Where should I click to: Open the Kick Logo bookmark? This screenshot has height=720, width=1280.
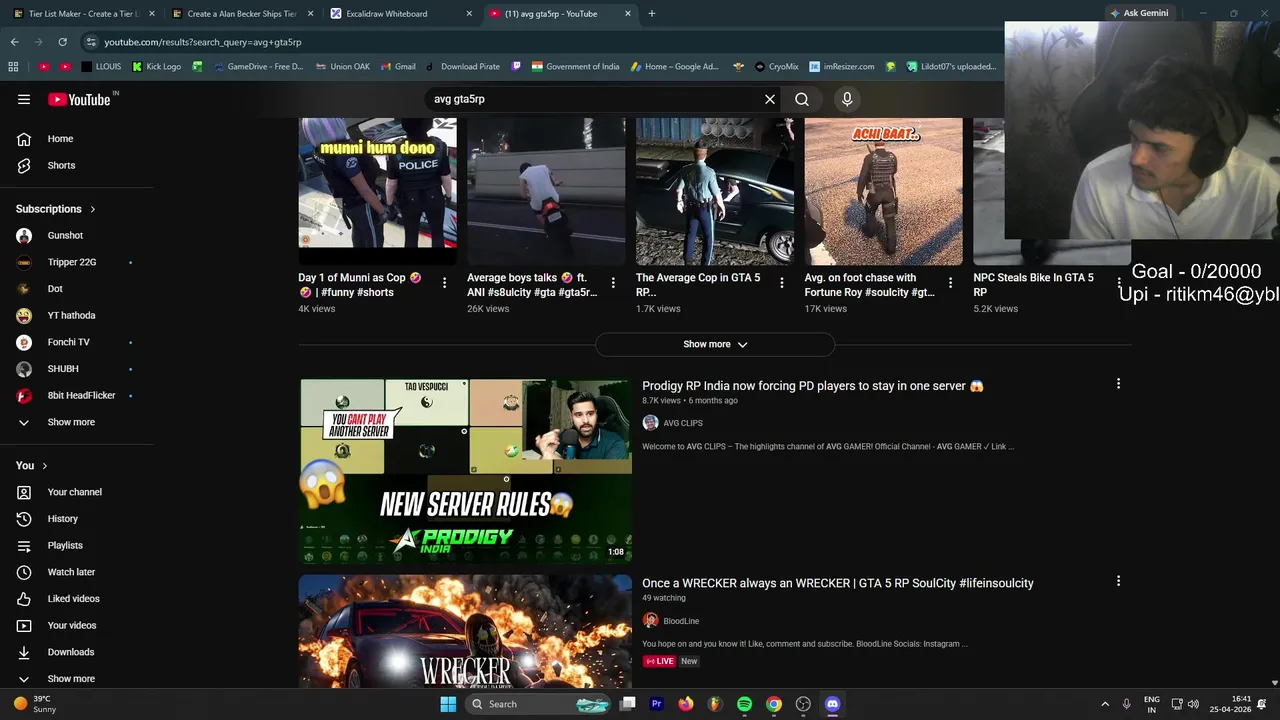coord(157,67)
